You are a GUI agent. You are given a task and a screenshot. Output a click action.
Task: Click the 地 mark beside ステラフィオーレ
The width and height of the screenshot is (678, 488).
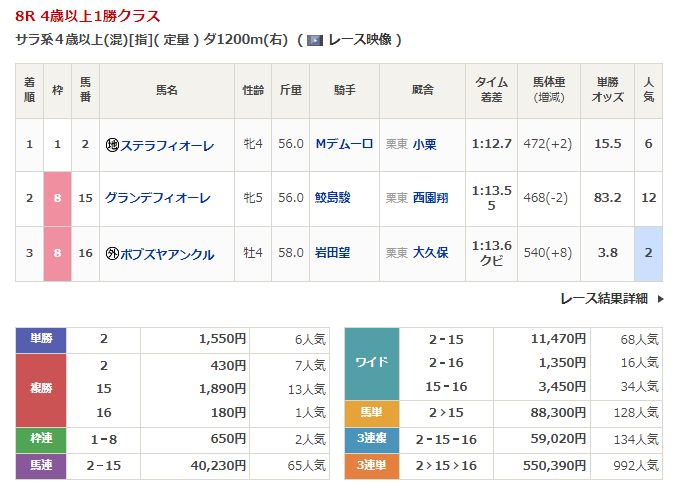point(112,145)
